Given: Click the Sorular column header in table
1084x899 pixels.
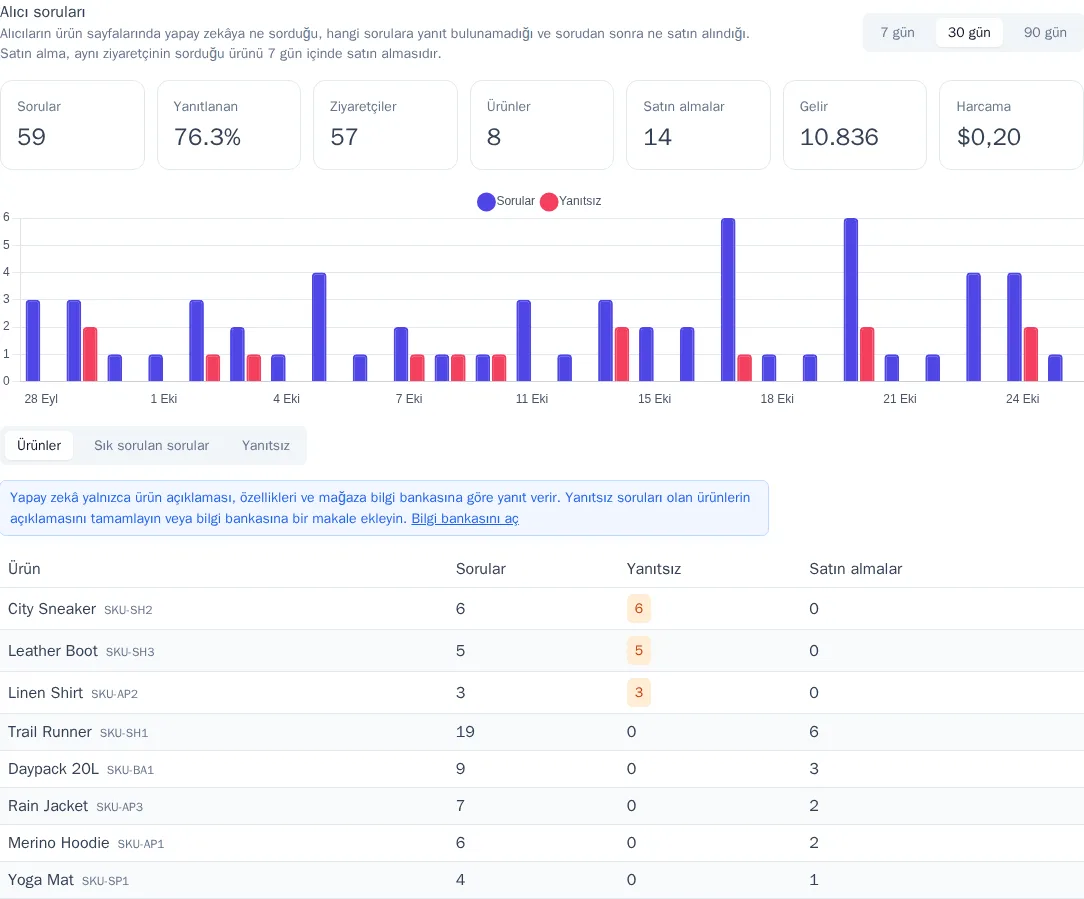Looking at the screenshot, I should click(480, 569).
